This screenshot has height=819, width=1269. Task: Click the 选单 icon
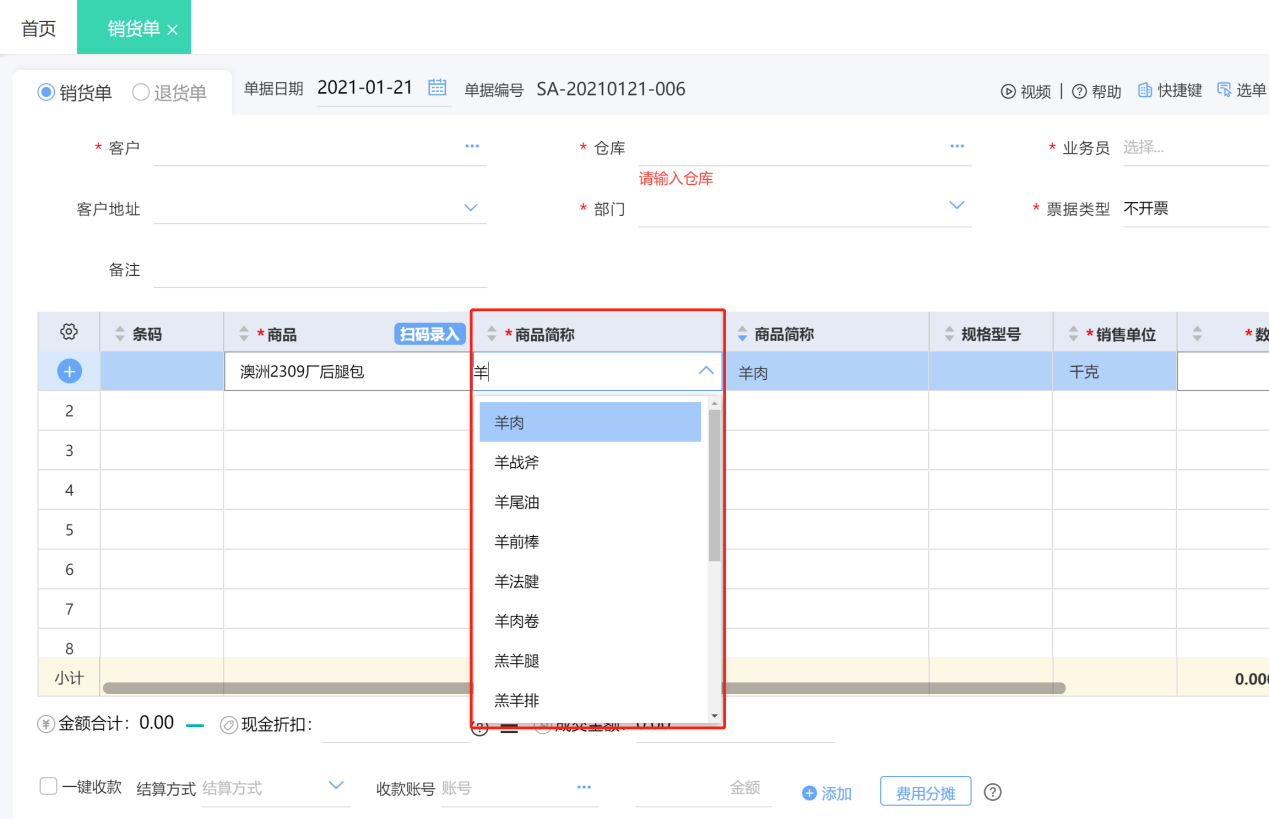[1224, 90]
